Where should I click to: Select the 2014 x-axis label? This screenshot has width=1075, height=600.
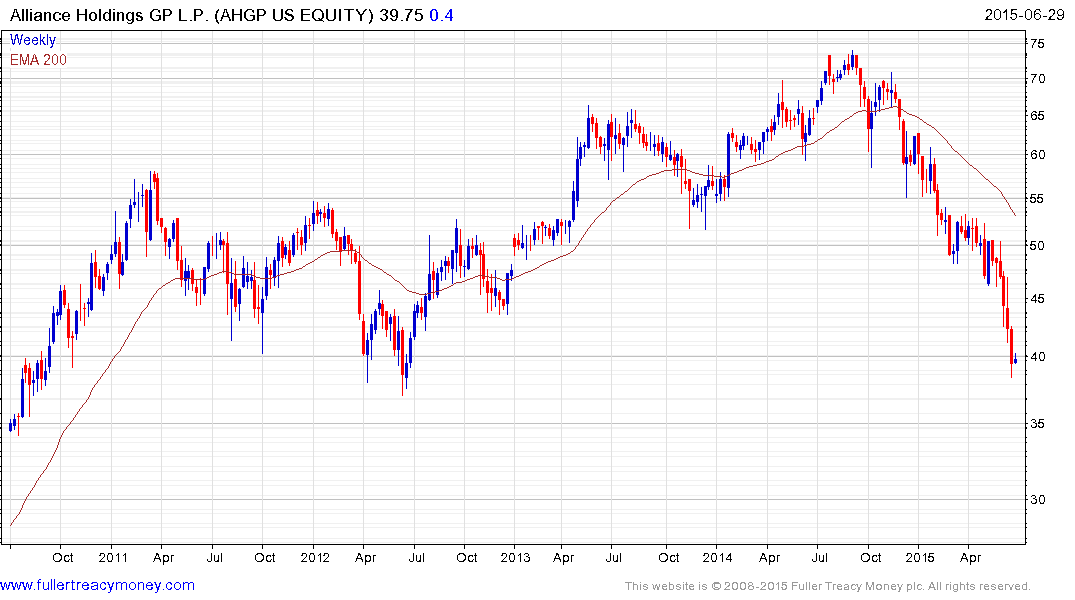(717, 557)
